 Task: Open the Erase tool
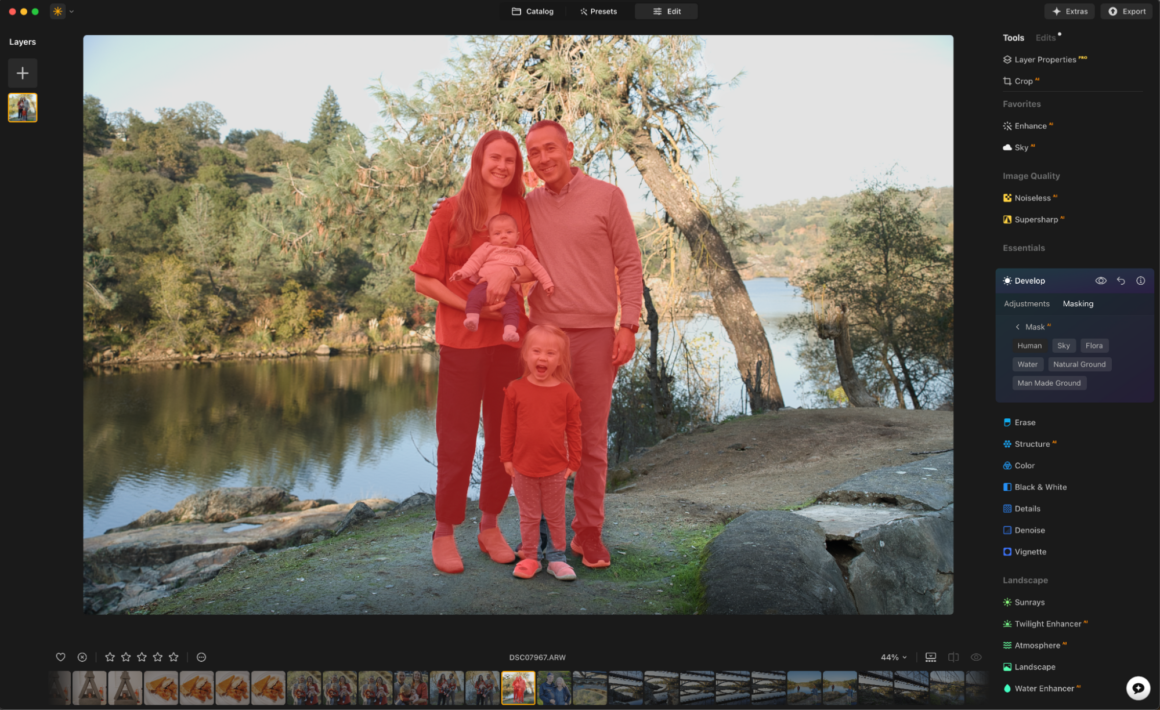1024,422
